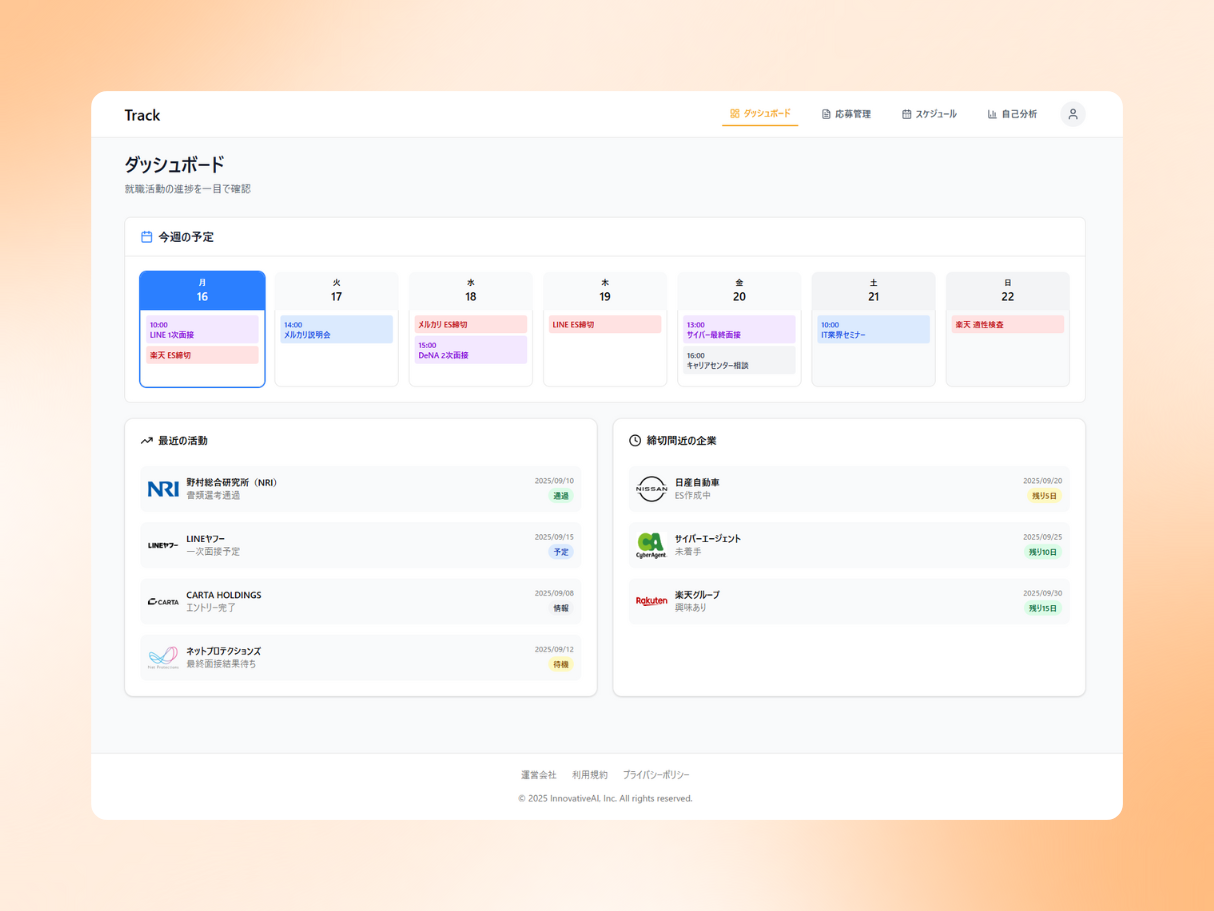Click the NRI logo in recent activity
The image size is (1214, 911).
(163, 489)
